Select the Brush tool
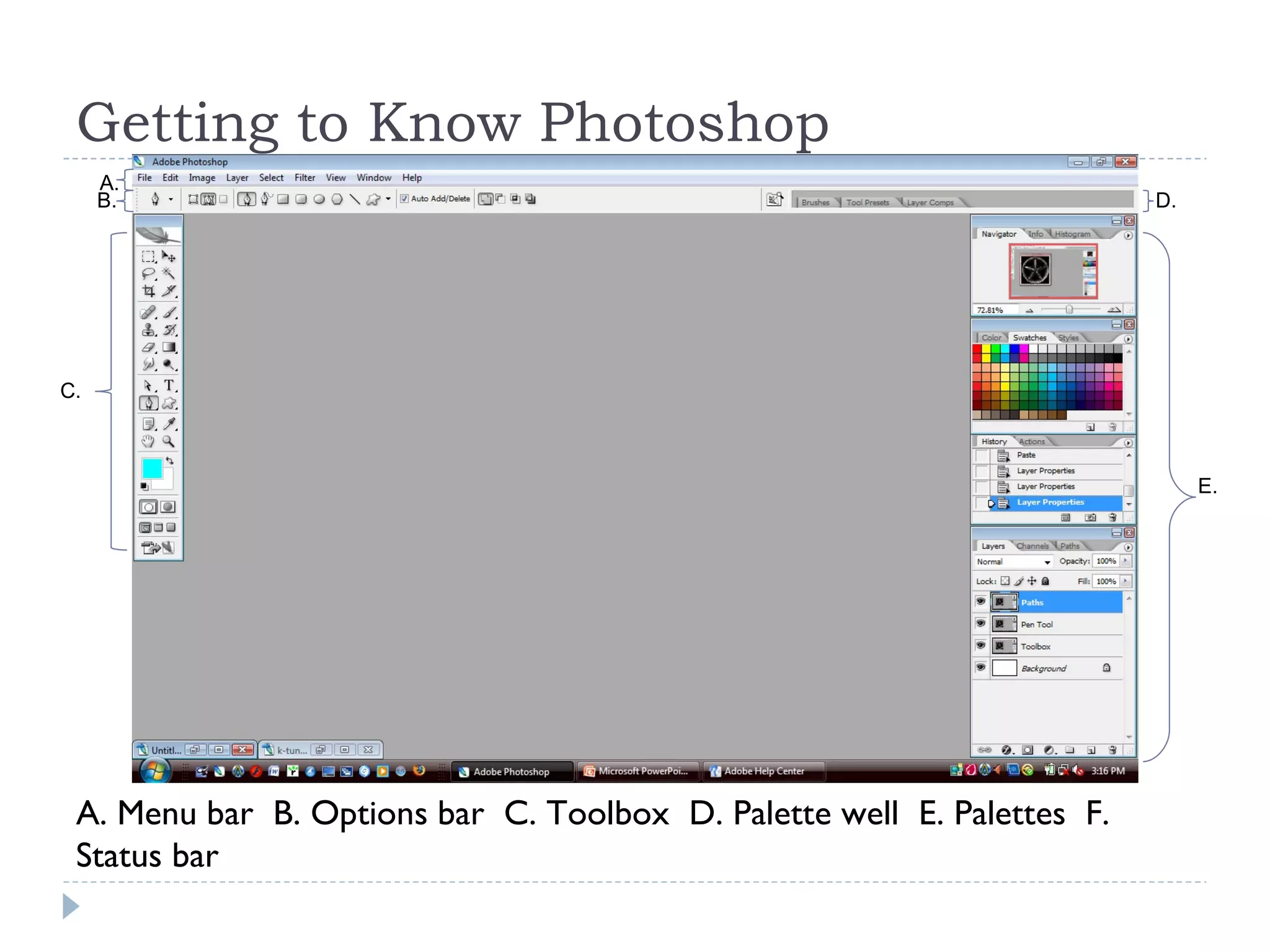 169,312
